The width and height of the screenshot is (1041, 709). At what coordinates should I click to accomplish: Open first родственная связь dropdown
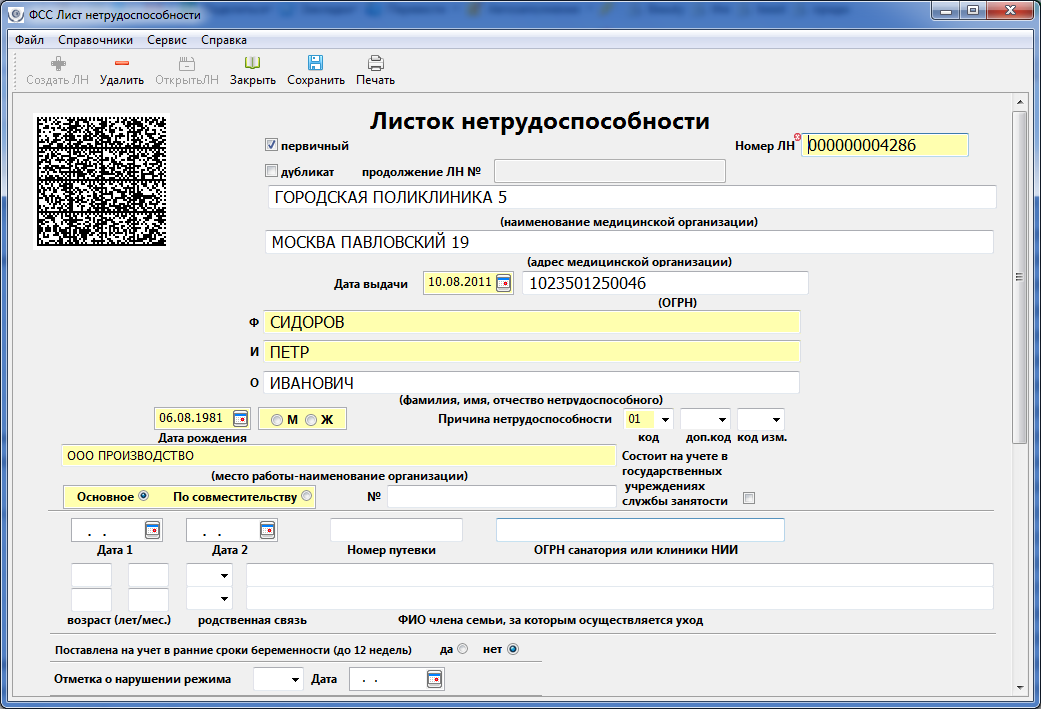[224, 576]
